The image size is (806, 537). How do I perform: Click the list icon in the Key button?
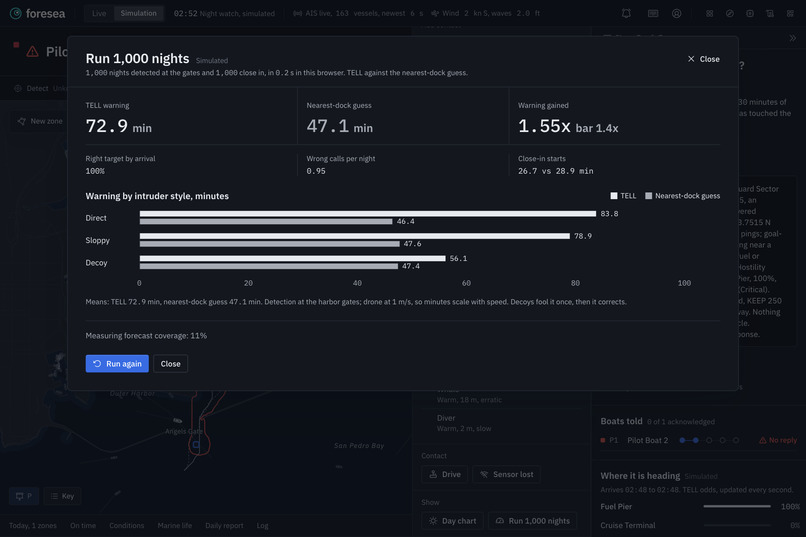(54, 496)
